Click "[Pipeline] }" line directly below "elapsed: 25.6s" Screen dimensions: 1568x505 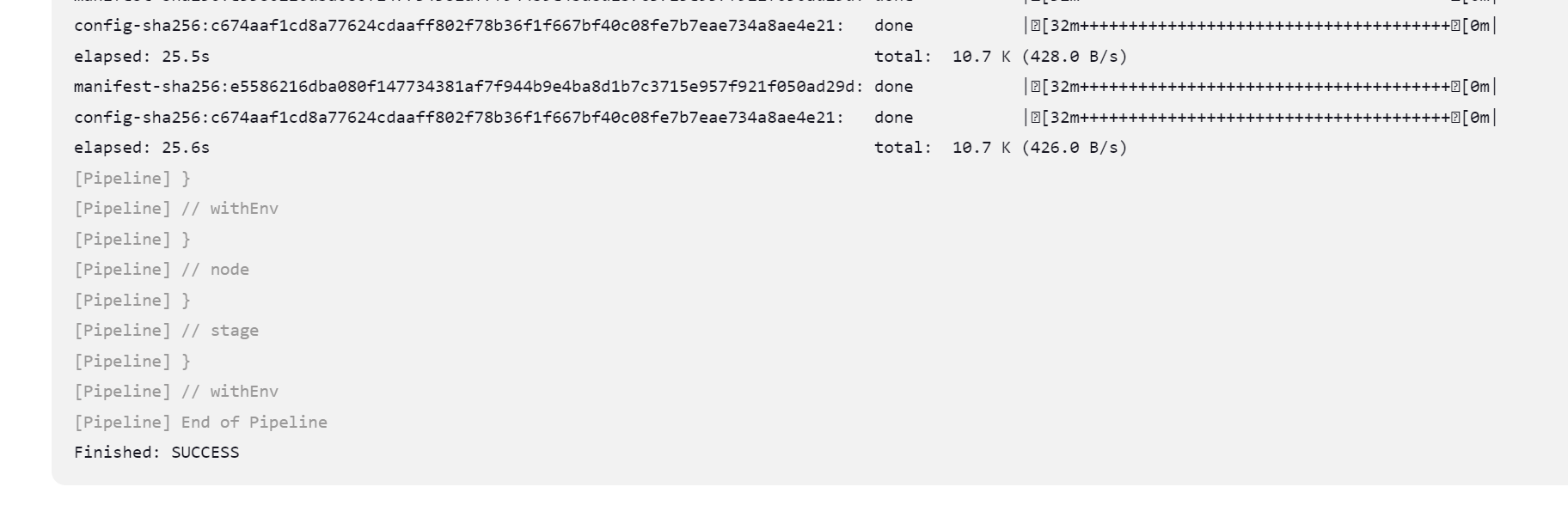tap(132, 179)
